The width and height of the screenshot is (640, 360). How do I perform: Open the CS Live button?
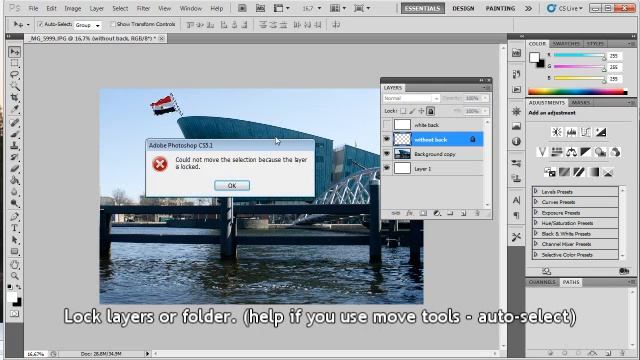[565, 8]
